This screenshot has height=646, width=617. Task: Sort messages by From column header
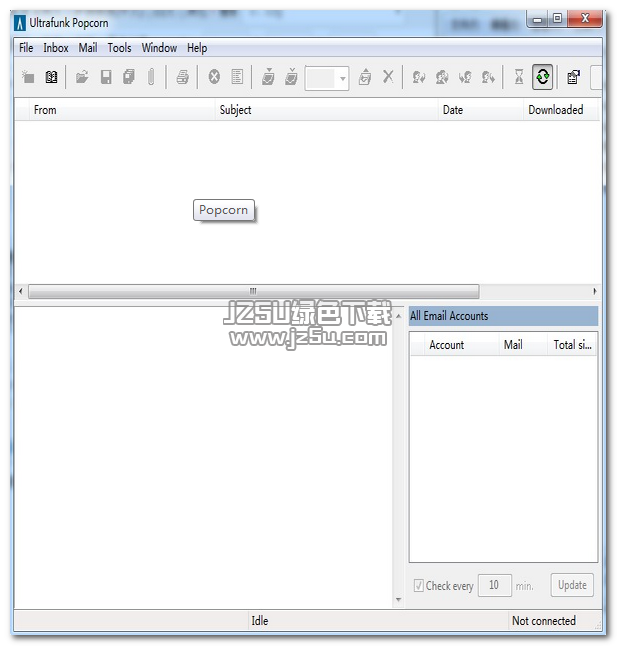click(x=122, y=110)
